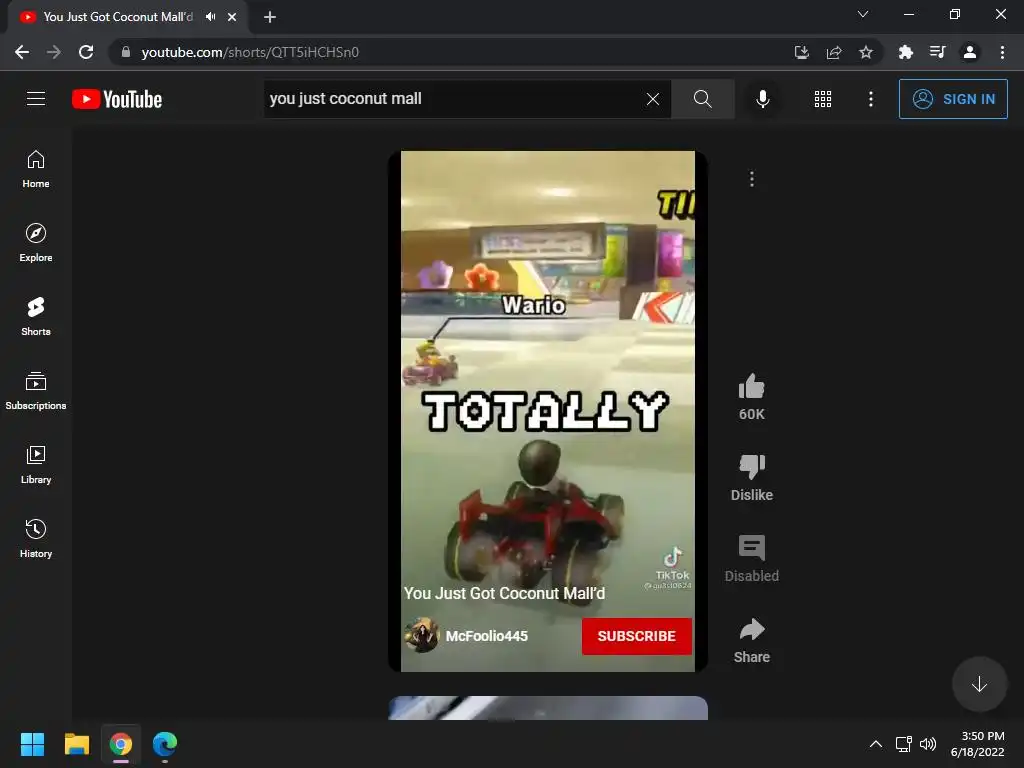The image size is (1024, 768).
Task: Open network status tray icon
Action: [x=904, y=744]
